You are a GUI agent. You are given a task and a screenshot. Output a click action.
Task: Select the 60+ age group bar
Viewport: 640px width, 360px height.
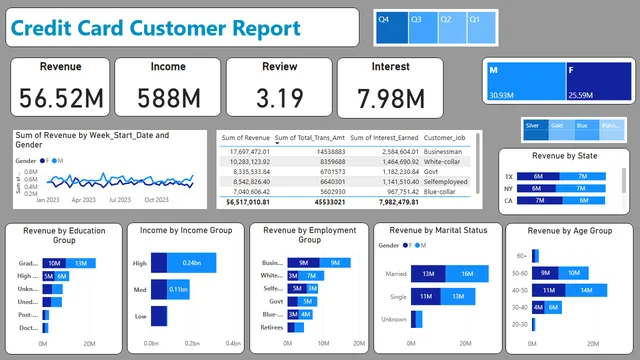point(536,256)
